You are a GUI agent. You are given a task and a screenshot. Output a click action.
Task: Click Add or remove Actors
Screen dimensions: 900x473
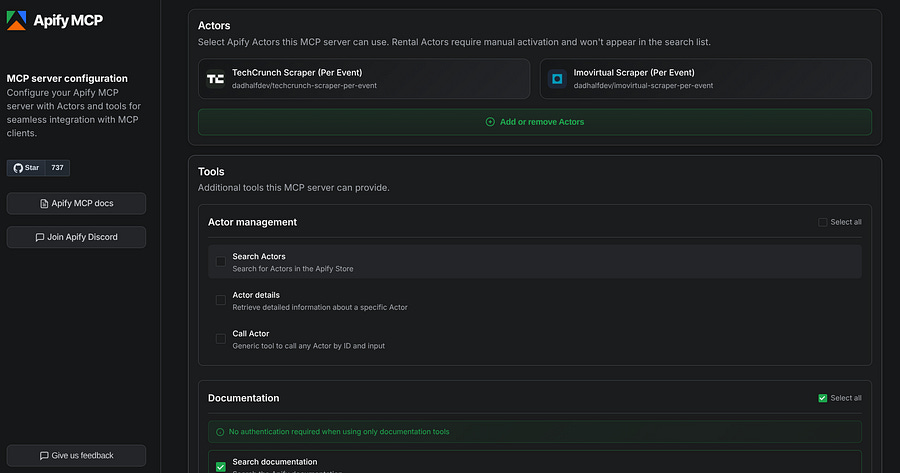click(x=535, y=122)
